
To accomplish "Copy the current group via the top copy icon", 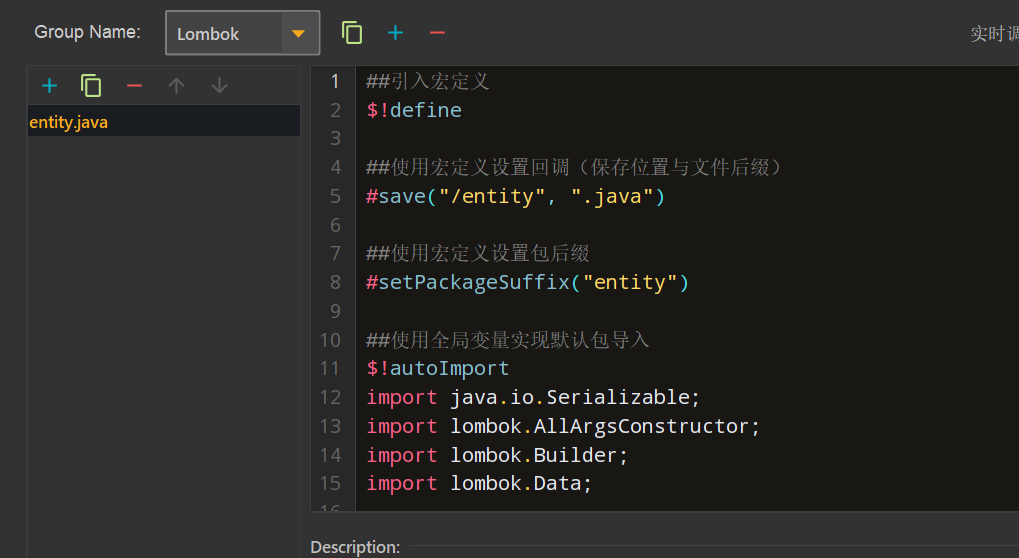I will click(x=352, y=32).
